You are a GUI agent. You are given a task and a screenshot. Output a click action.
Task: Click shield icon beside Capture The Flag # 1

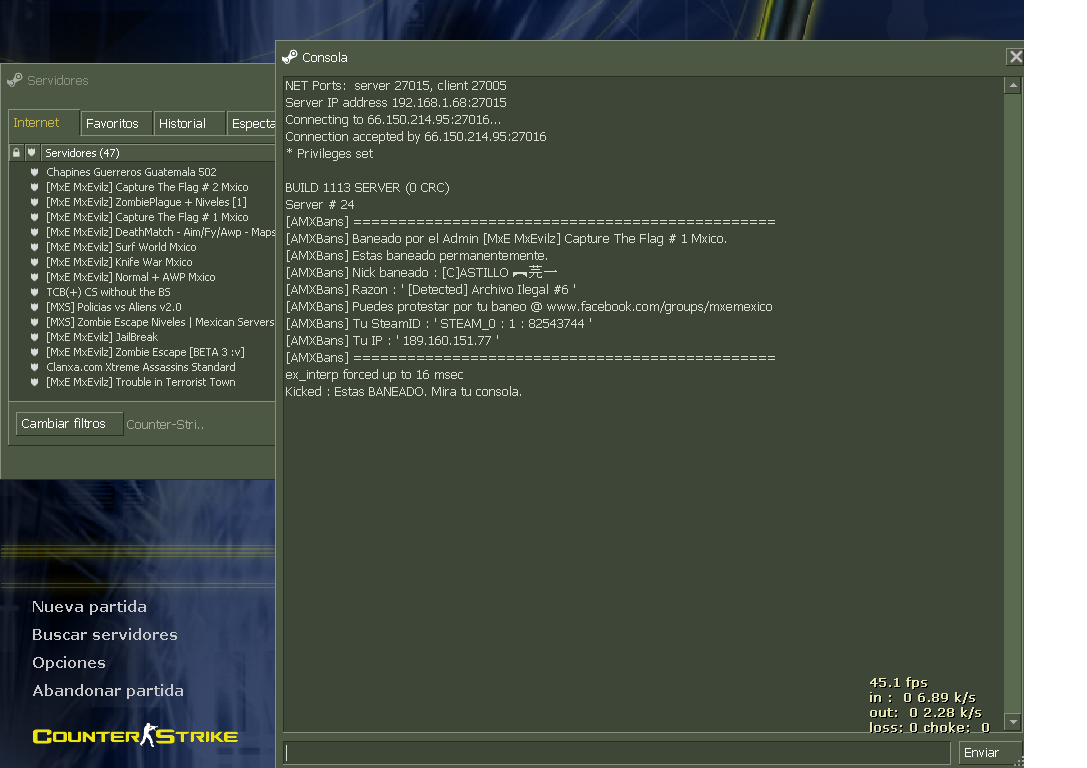click(x=35, y=217)
